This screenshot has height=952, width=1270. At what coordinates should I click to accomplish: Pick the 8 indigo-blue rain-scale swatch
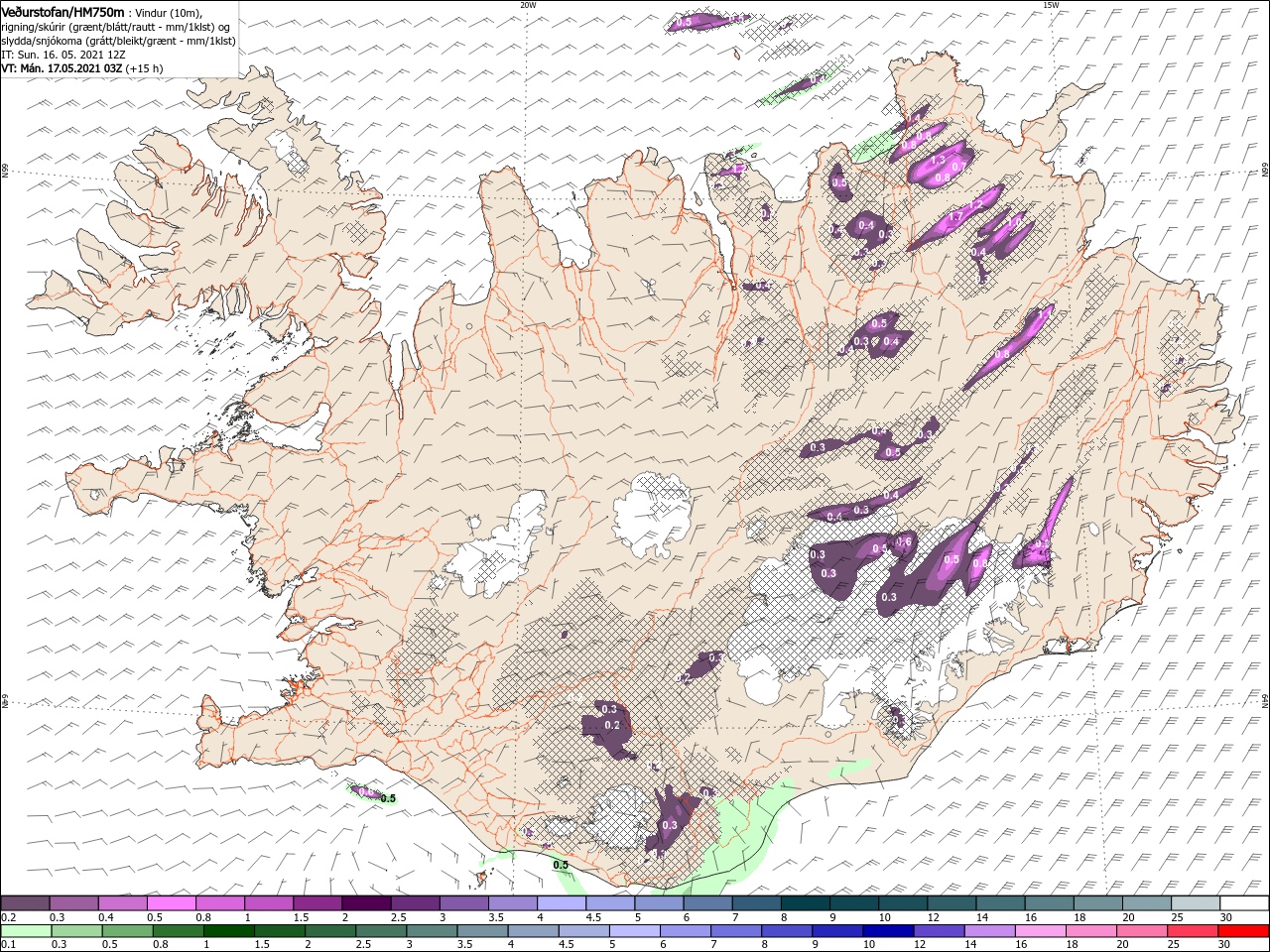pos(787,931)
